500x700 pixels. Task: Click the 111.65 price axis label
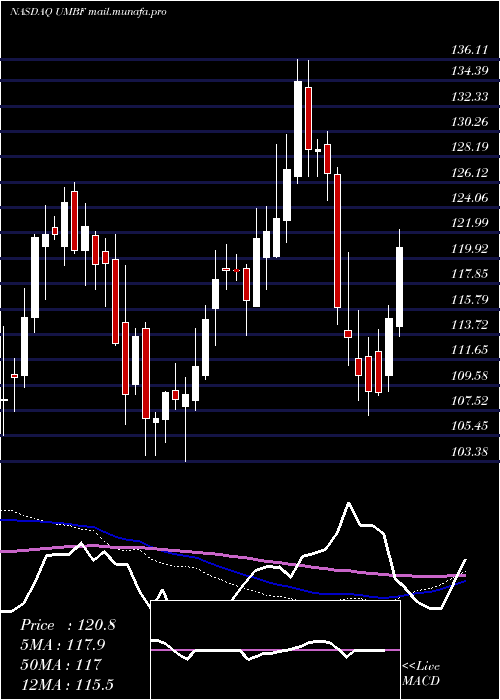pos(470,350)
